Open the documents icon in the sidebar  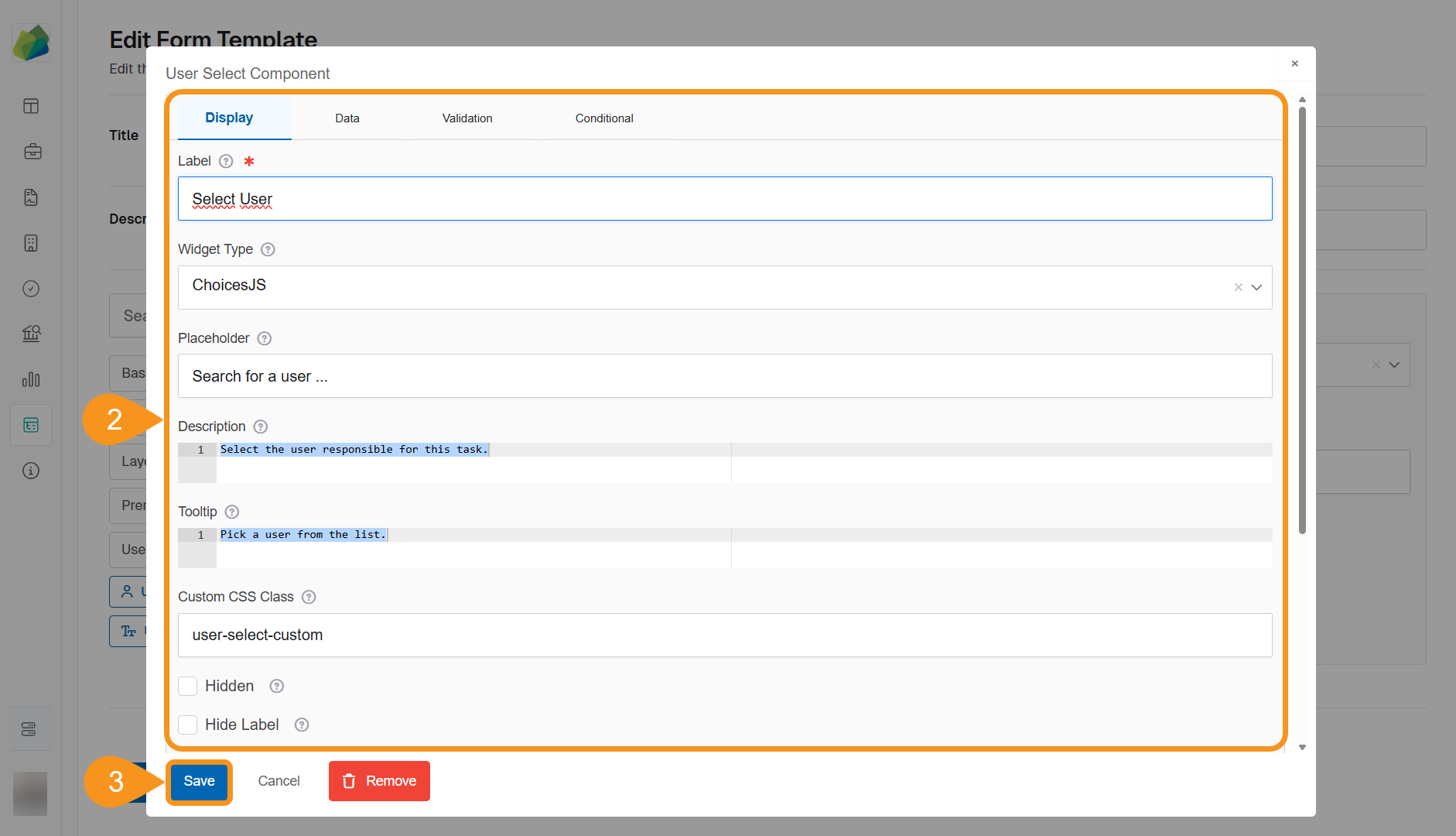[31, 197]
